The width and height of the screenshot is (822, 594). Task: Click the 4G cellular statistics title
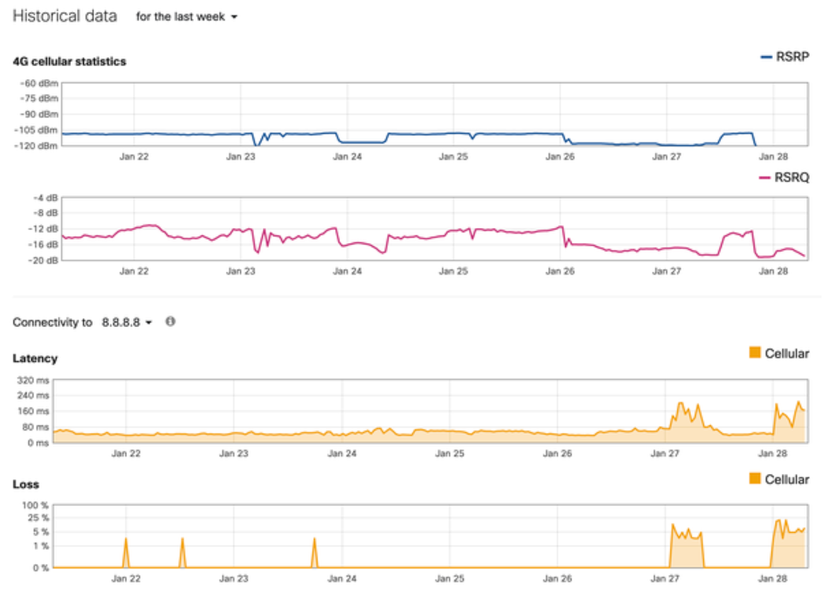69,61
